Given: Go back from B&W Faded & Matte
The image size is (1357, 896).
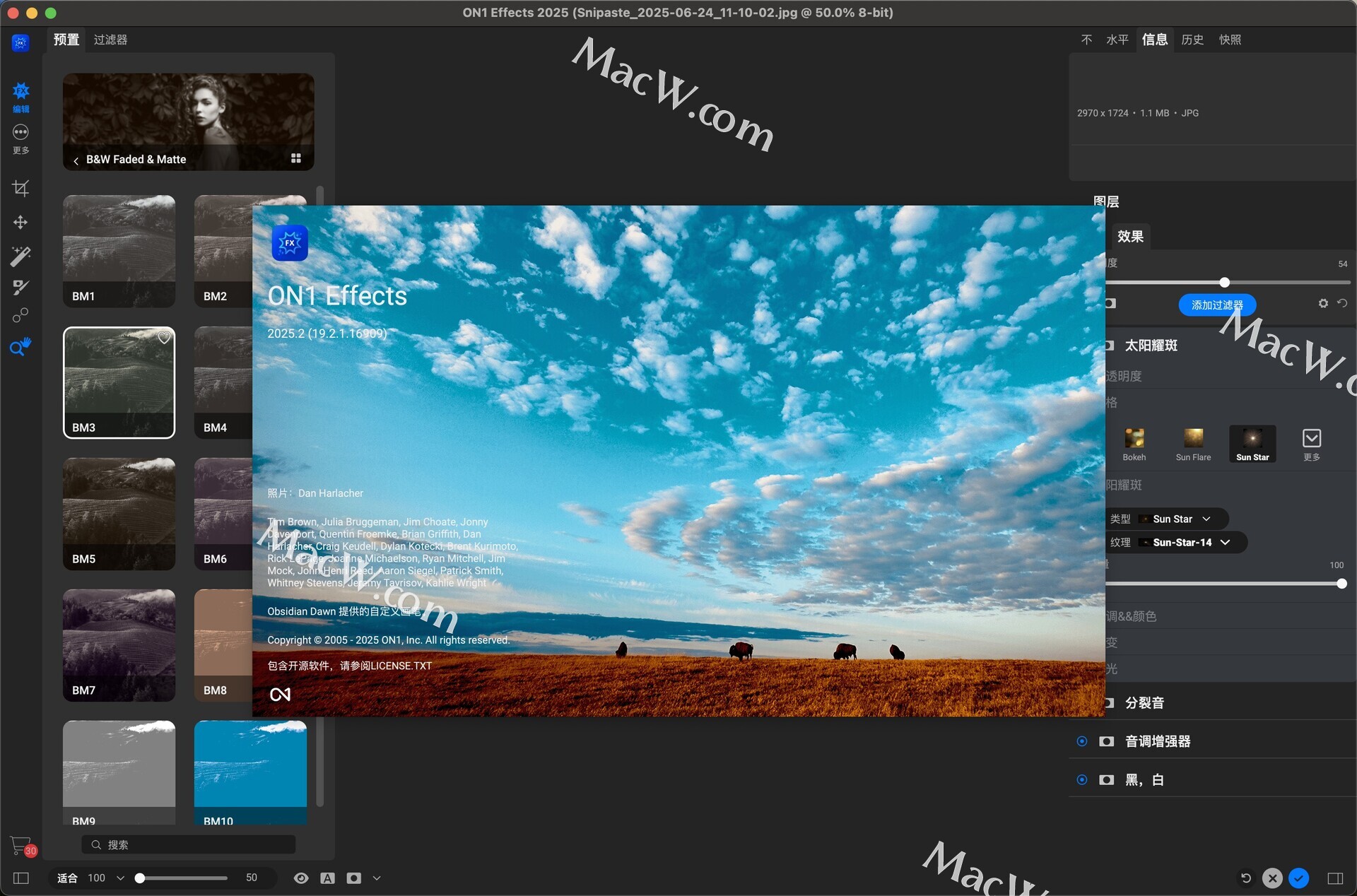Looking at the screenshot, I should (76, 160).
